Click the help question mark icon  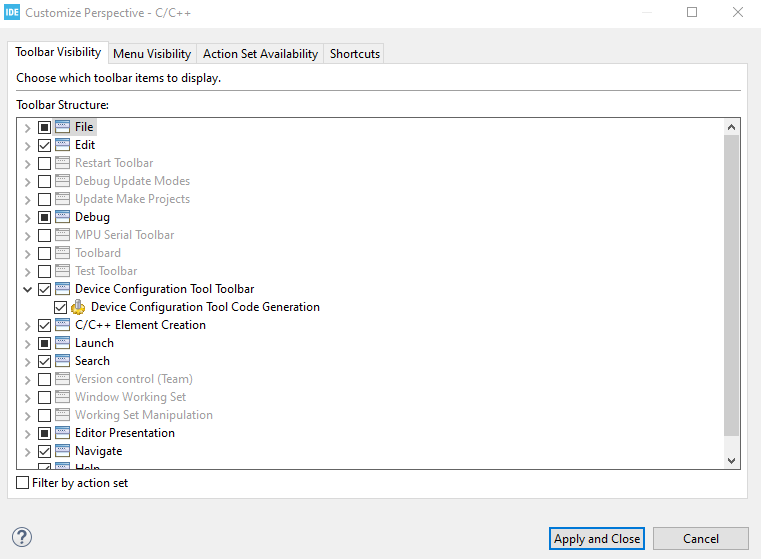pyautogui.click(x=22, y=538)
